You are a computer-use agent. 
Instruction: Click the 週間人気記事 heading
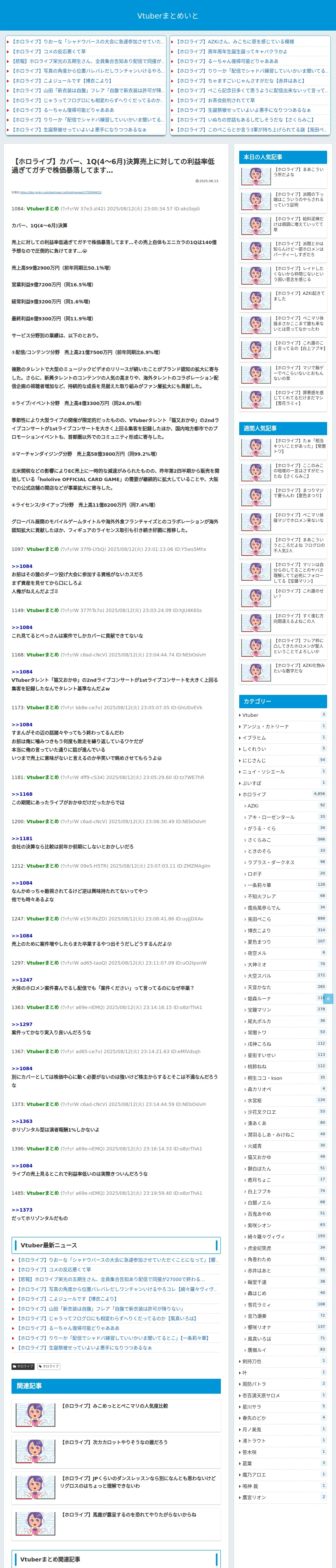[283, 429]
